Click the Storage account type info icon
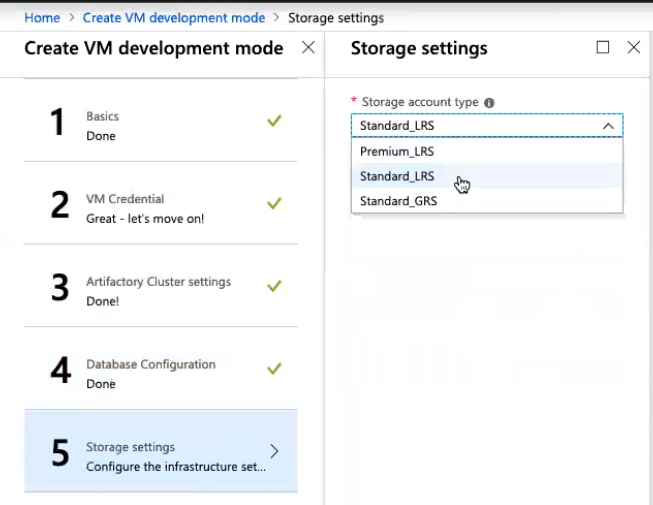The width and height of the screenshot is (653, 505). (489, 102)
